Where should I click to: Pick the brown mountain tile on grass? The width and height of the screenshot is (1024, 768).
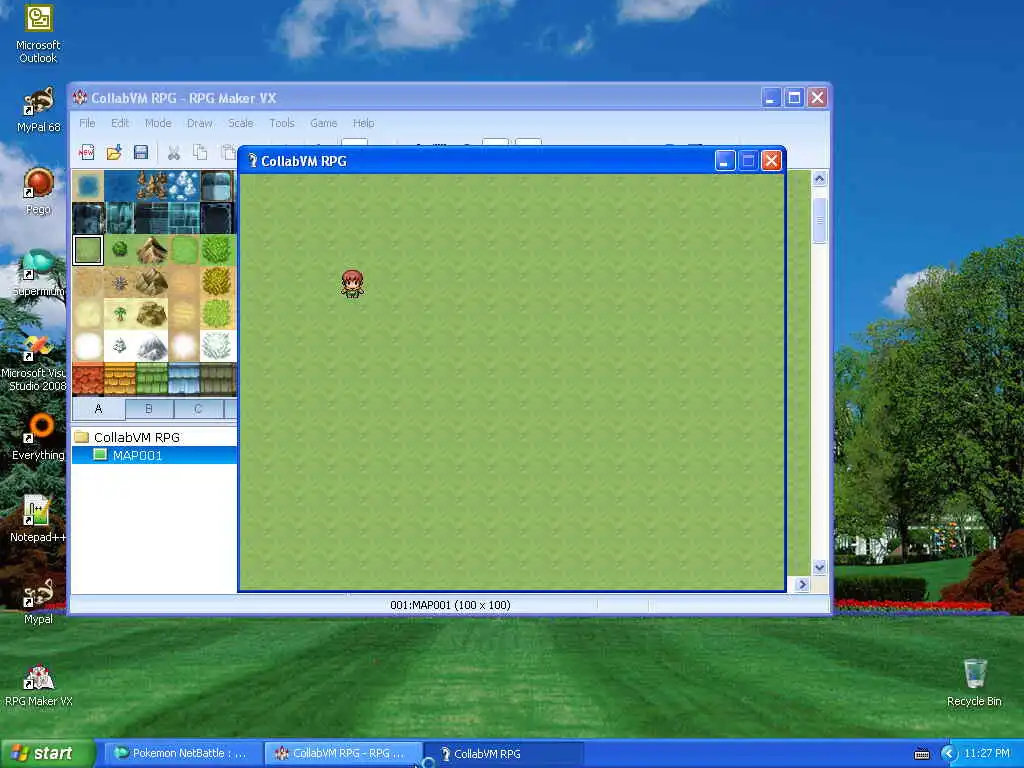pos(152,250)
